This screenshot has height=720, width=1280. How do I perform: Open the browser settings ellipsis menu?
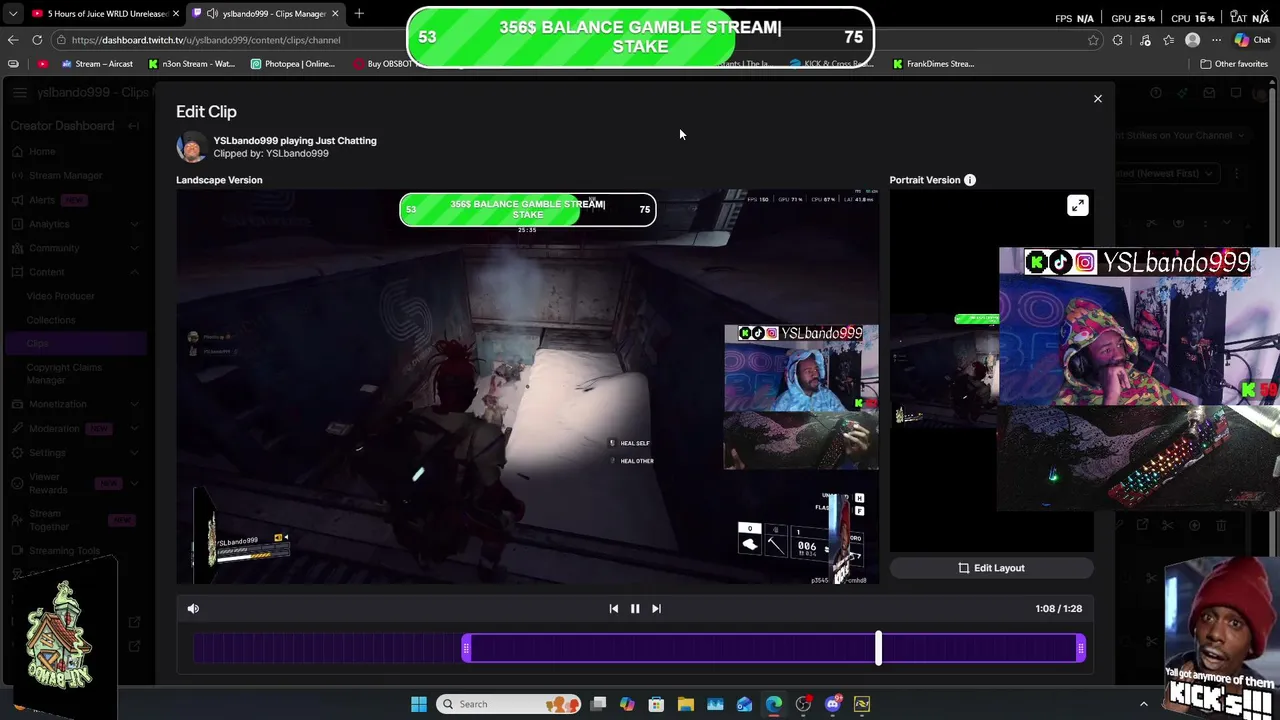(1216, 40)
